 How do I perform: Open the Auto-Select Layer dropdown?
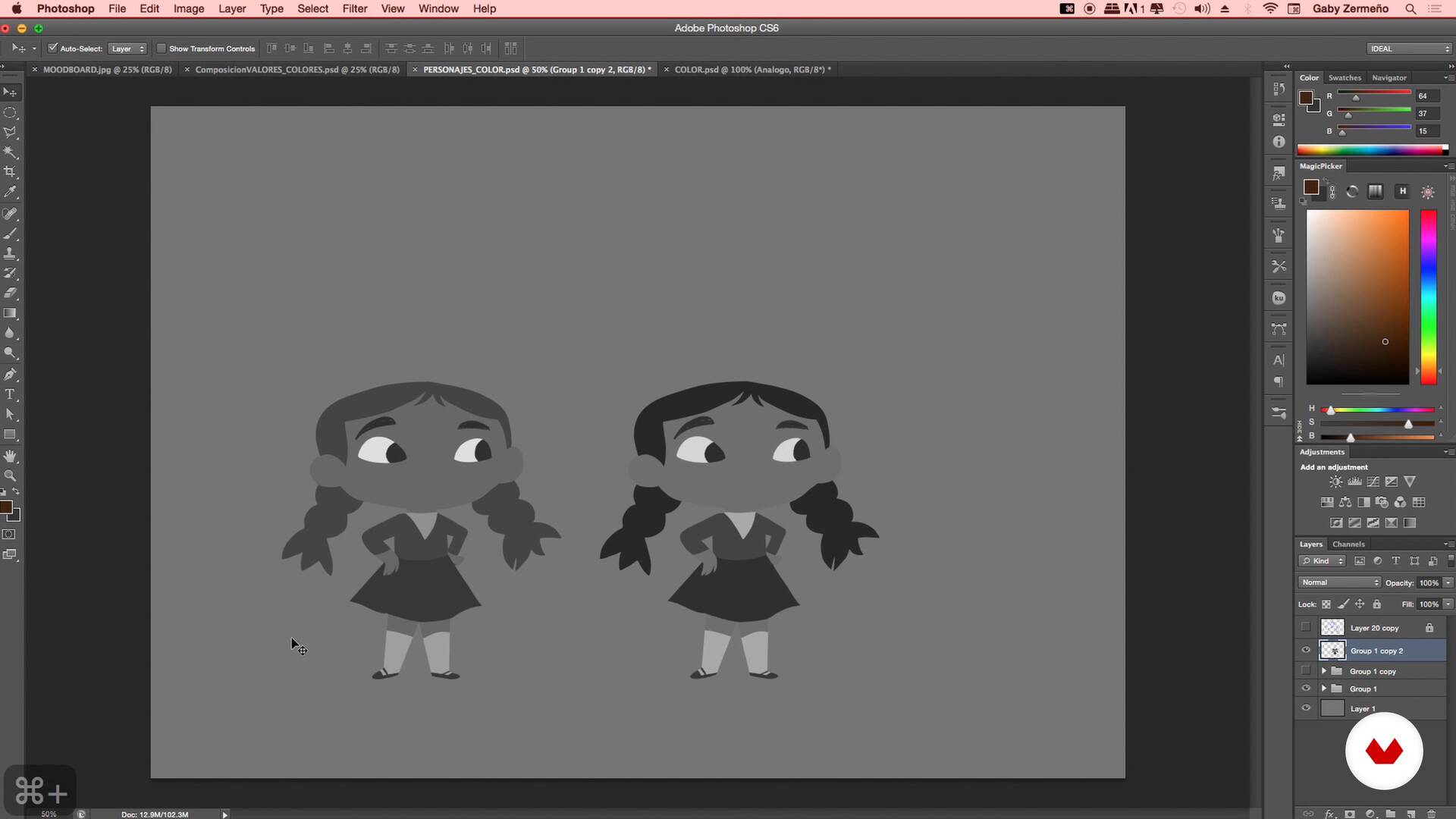tap(127, 49)
